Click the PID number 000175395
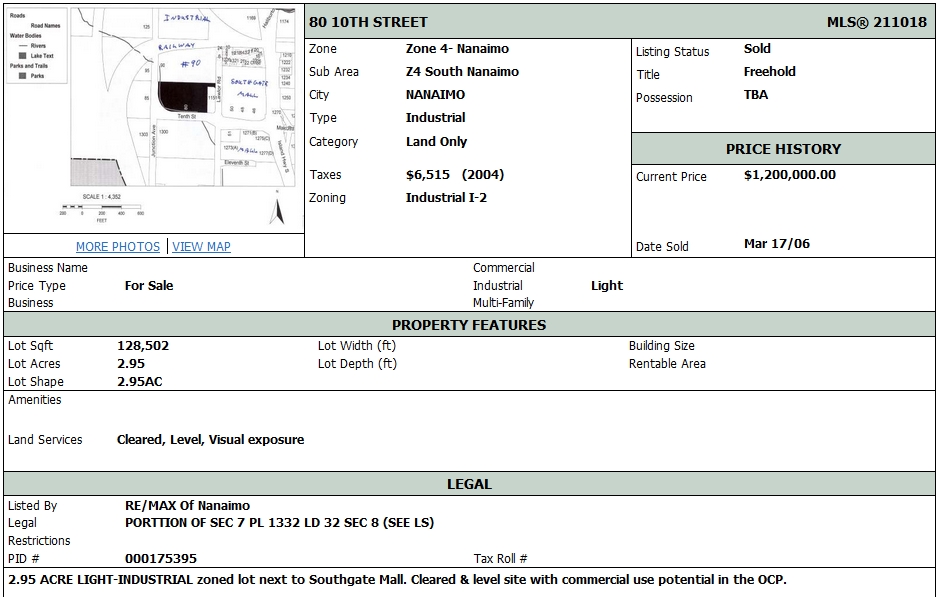The height and width of the screenshot is (597, 940). [161, 559]
